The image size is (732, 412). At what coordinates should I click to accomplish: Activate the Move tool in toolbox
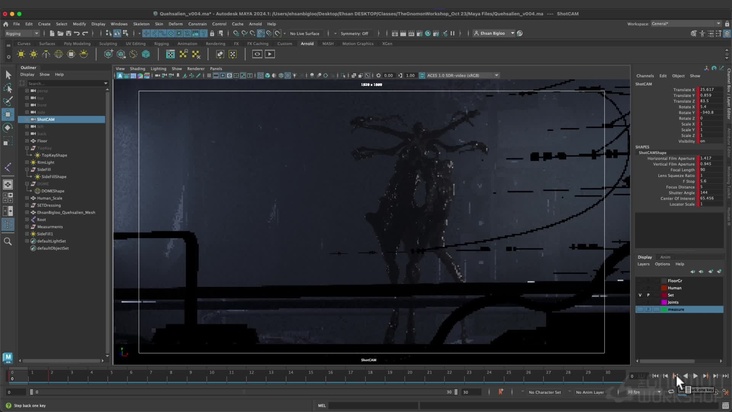point(8,114)
